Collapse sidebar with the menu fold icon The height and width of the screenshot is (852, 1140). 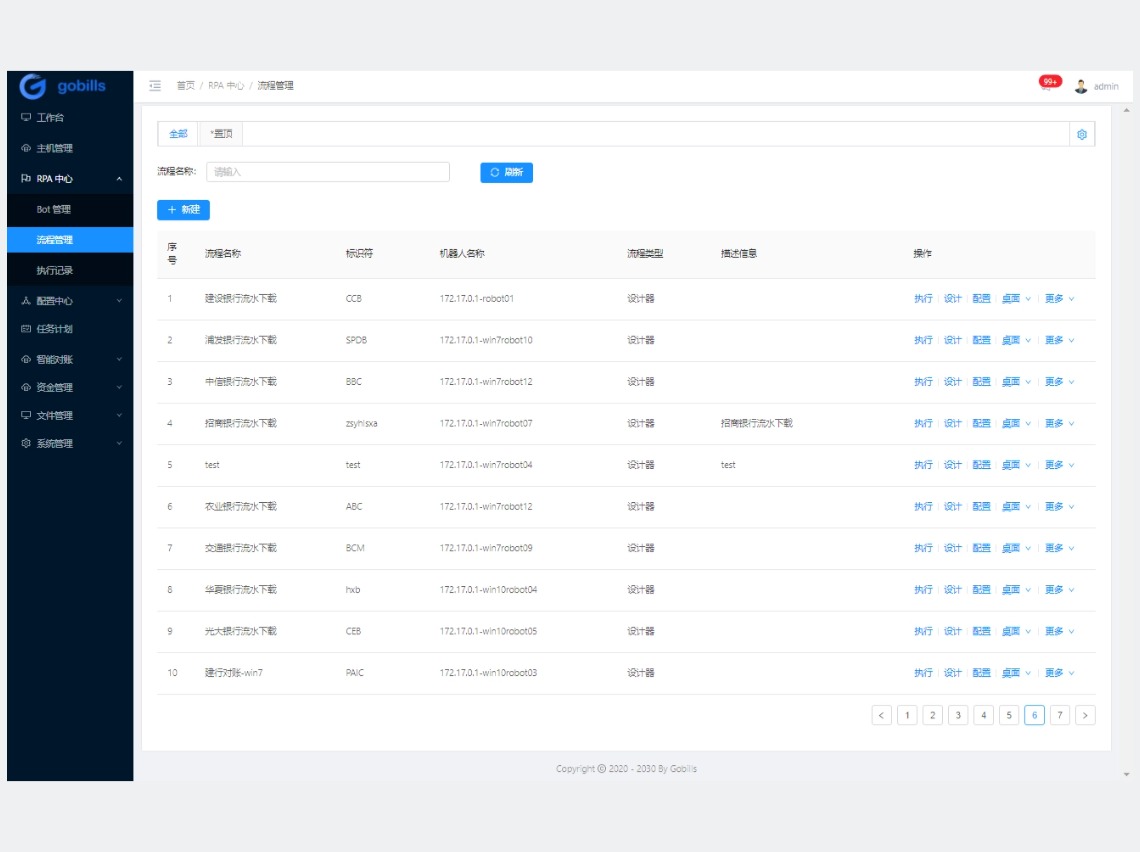point(155,86)
